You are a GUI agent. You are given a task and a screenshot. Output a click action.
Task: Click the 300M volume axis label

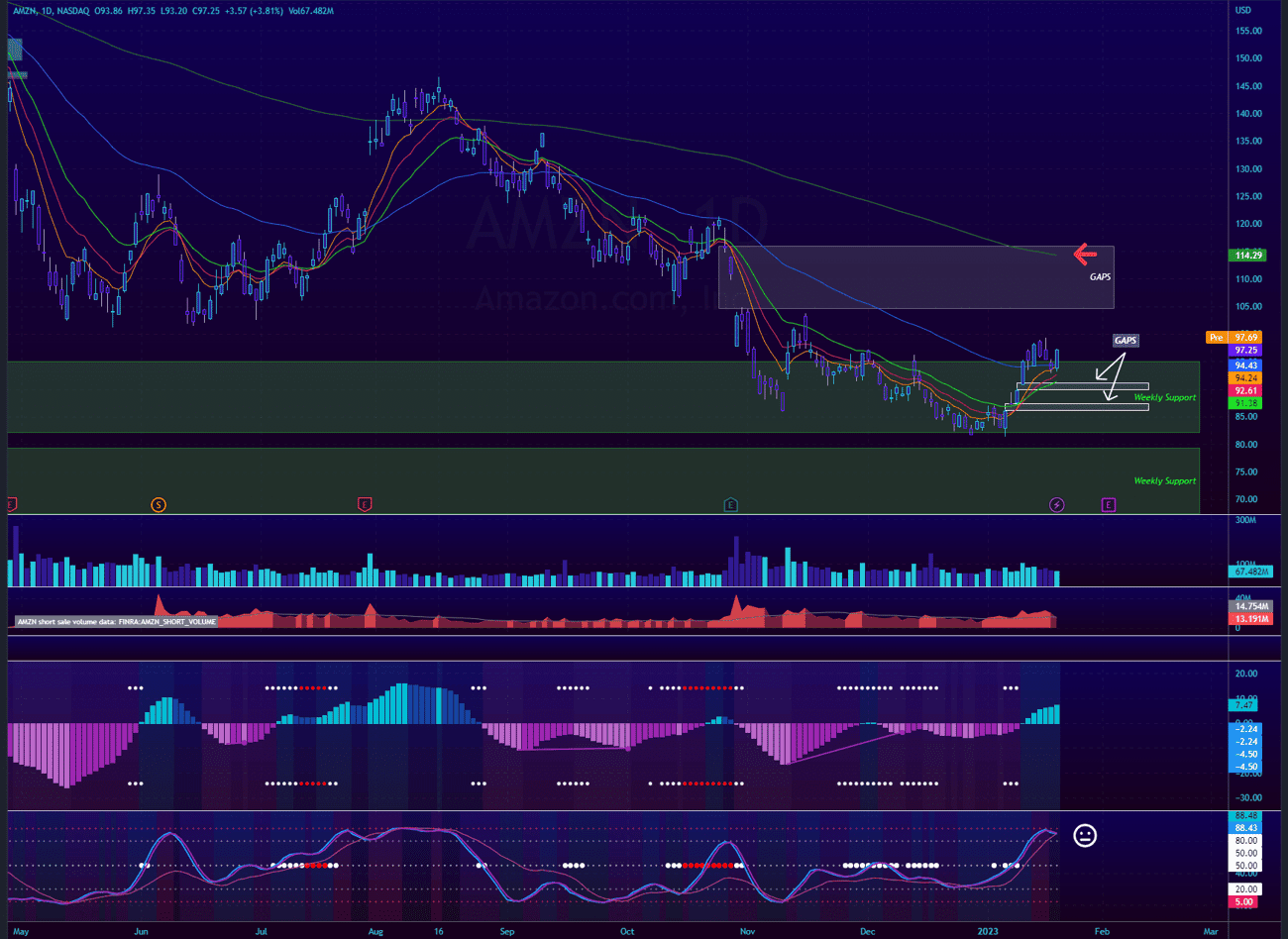point(1245,520)
